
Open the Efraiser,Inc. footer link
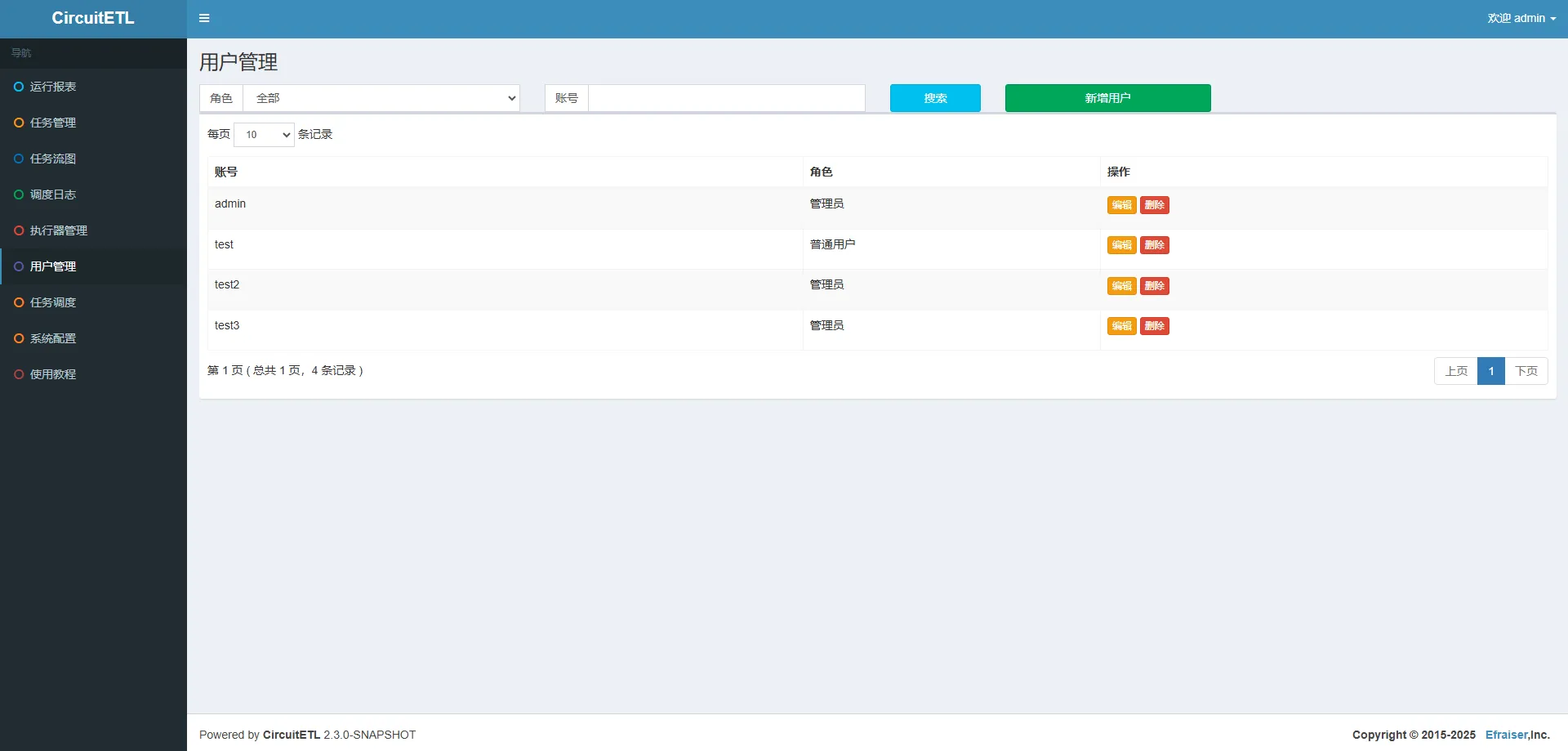pos(1517,735)
